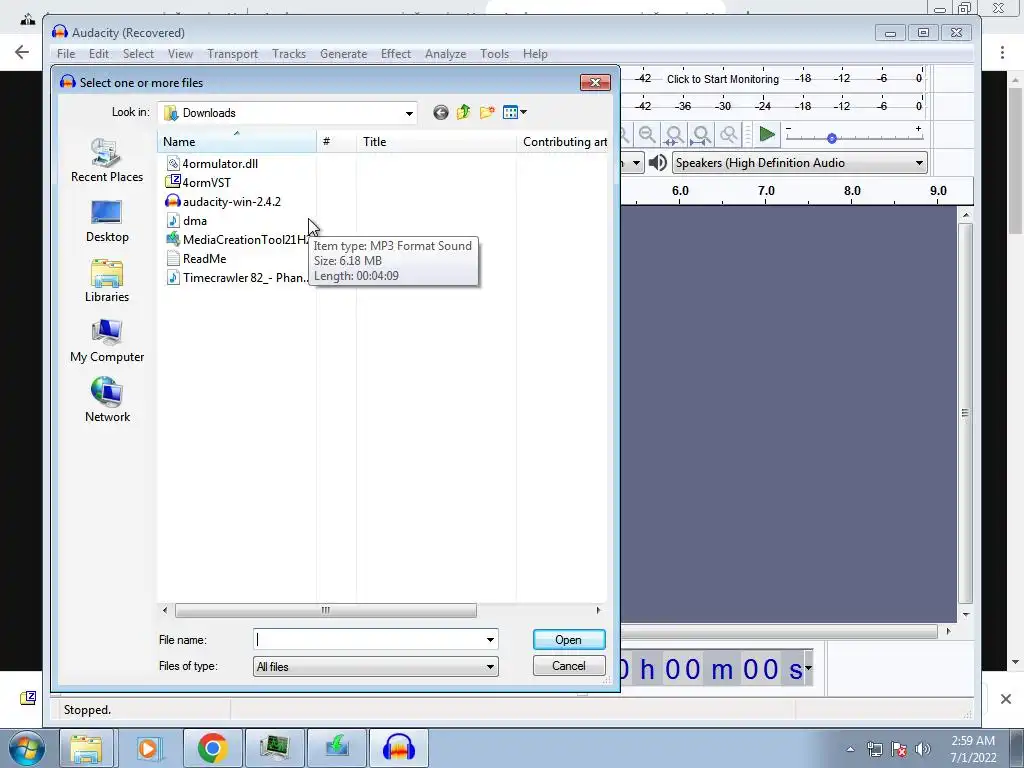
Task: Click to Start Monitoring record meter
Action: [723, 79]
